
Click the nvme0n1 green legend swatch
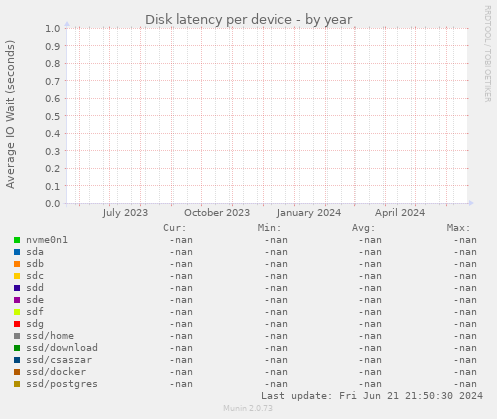(x=17, y=240)
